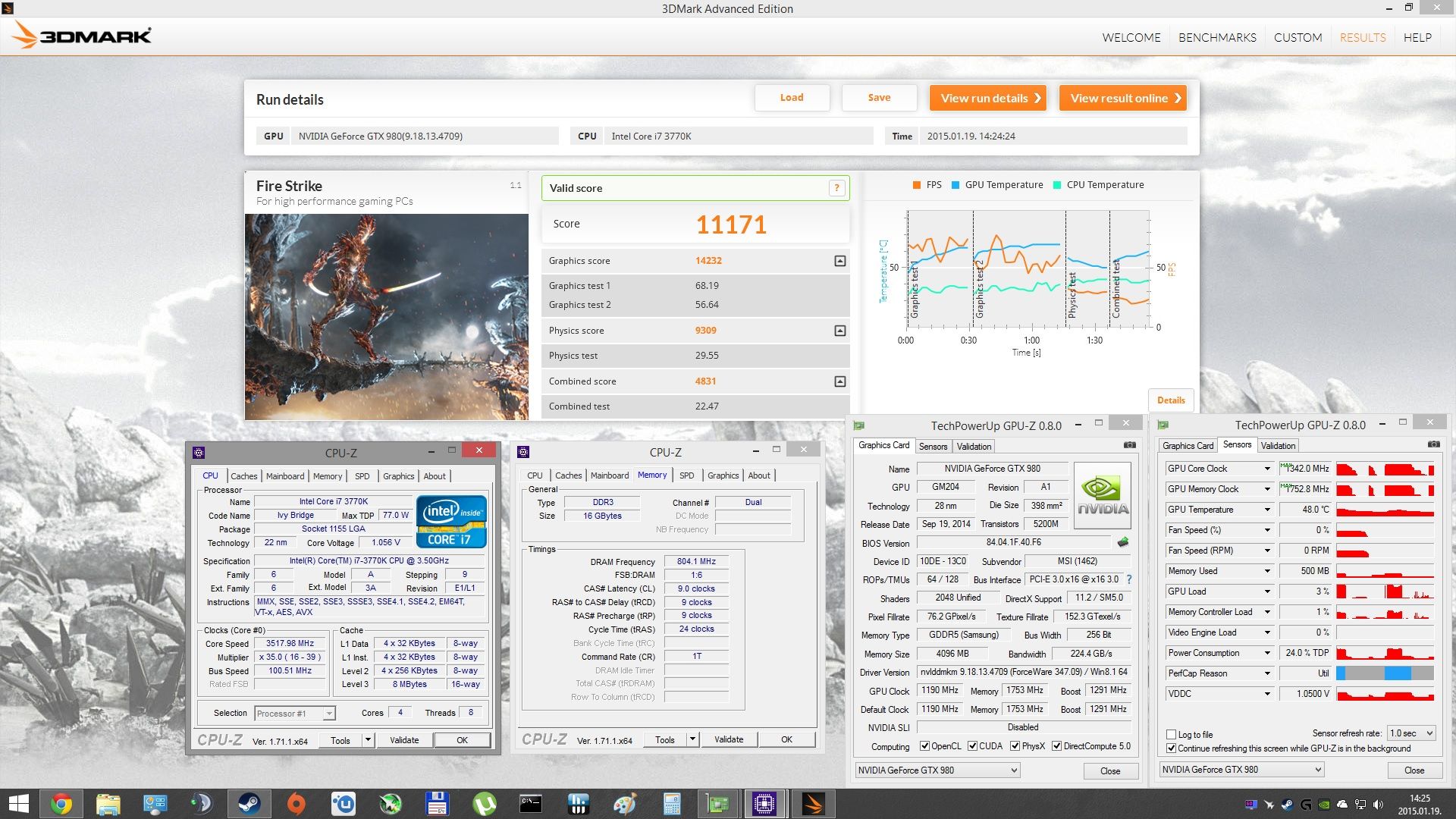Collapse the Physics score section

(x=840, y=331)
